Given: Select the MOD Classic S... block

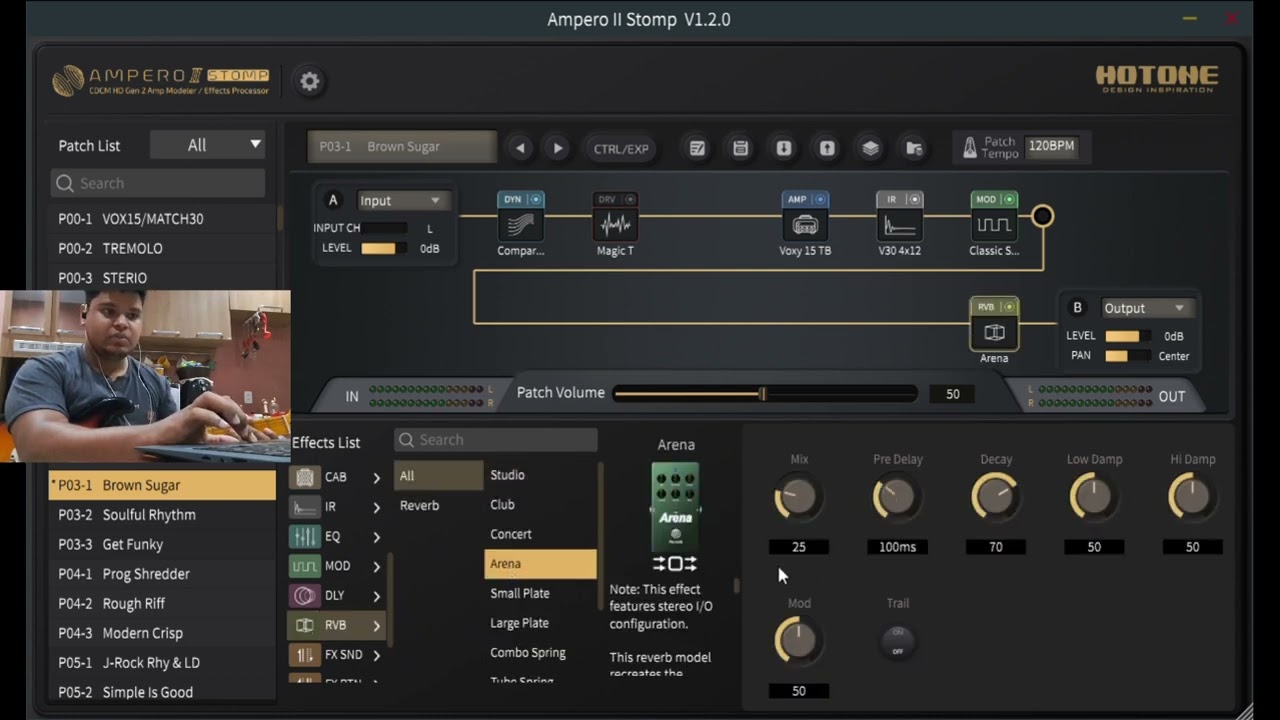Looking at the screenshot, I should (x=994, y=225).
